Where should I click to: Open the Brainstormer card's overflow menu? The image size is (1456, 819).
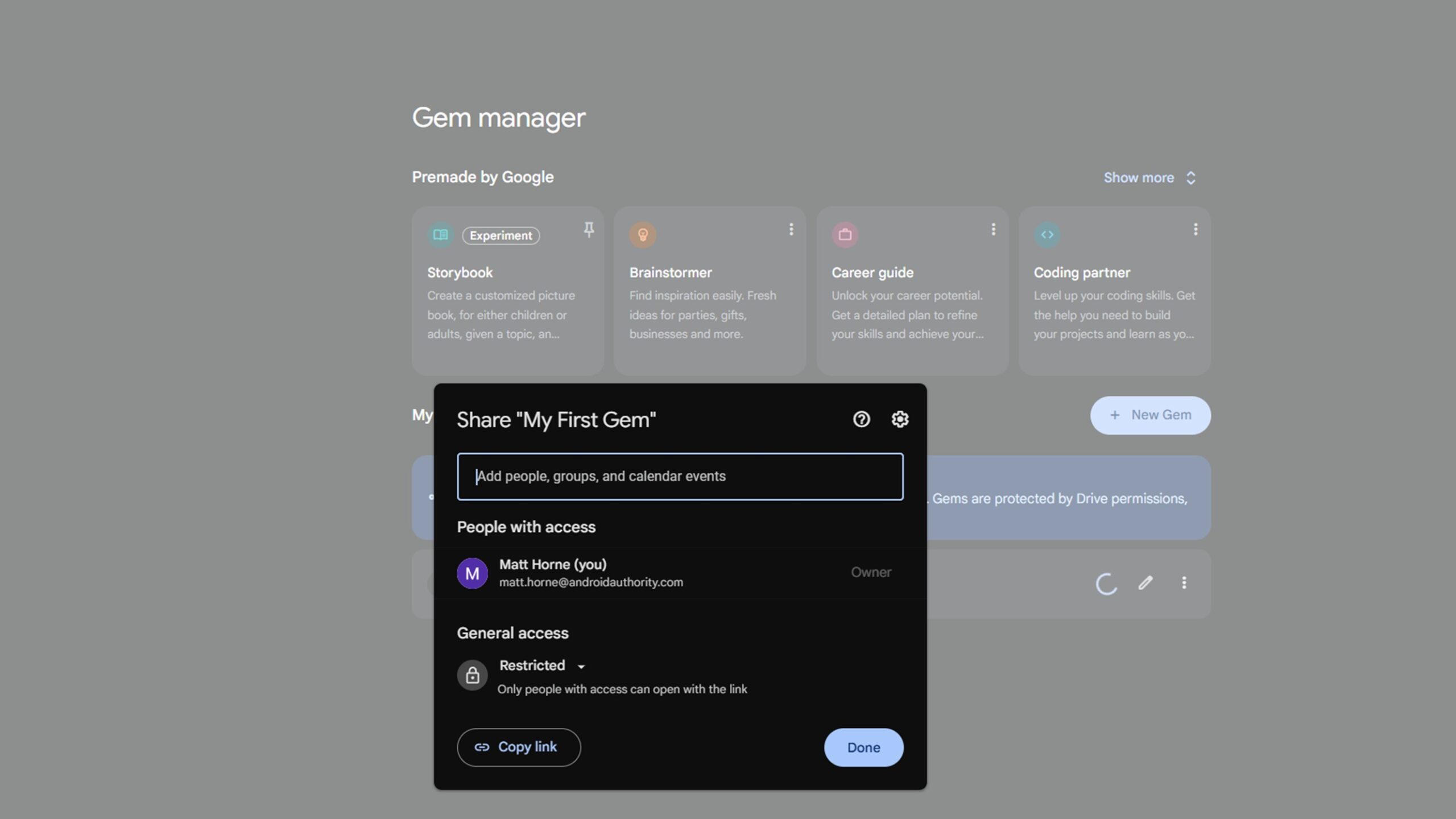click(x=791, y=229)
